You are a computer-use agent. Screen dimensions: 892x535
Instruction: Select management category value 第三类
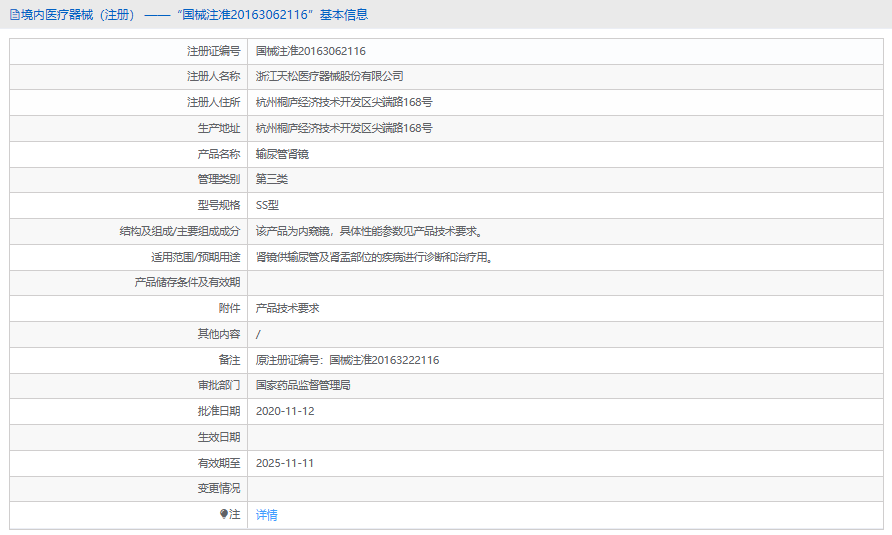271,179
